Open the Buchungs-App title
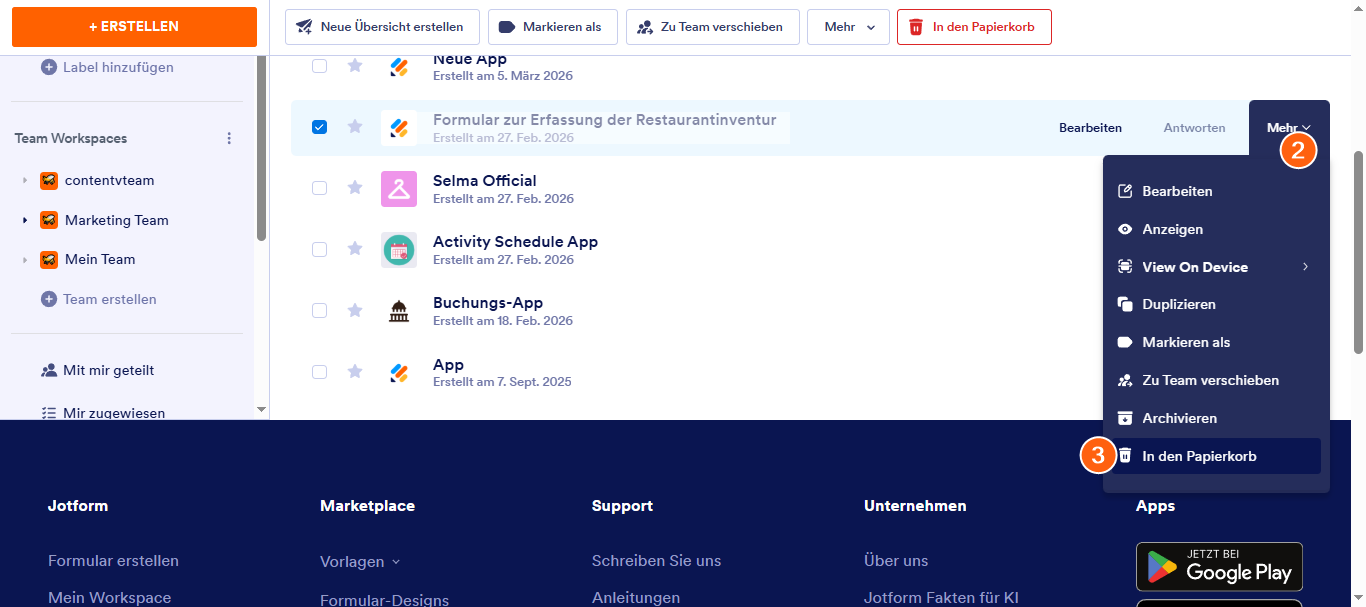This screenshot has width=1366, height=607. pos(488,303)
